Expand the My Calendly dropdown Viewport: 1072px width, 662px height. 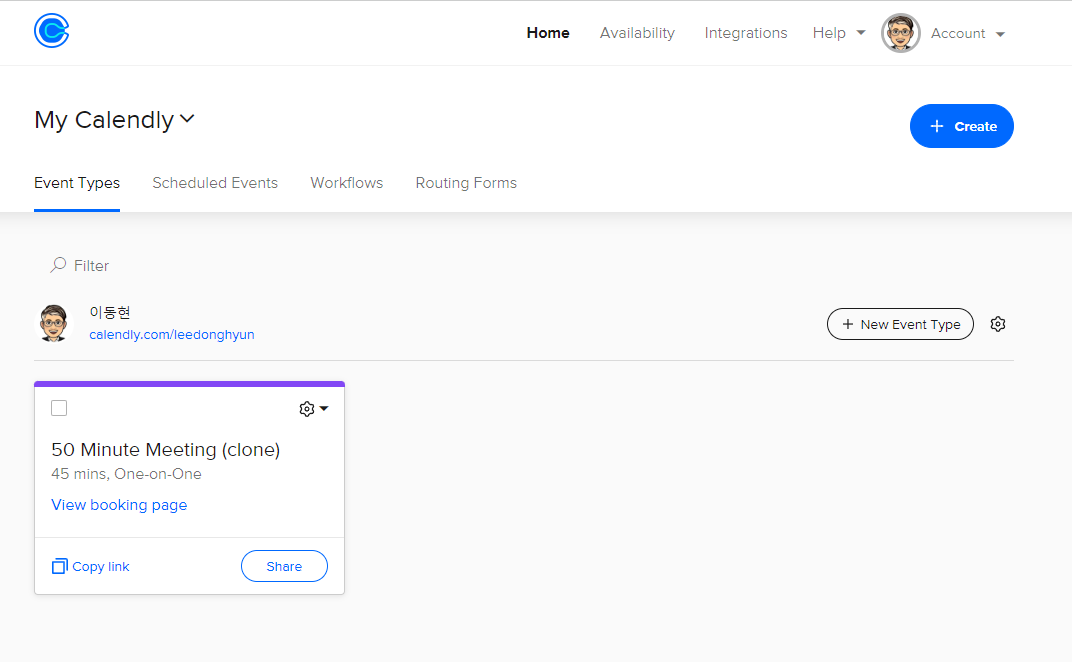pos(115,120)
